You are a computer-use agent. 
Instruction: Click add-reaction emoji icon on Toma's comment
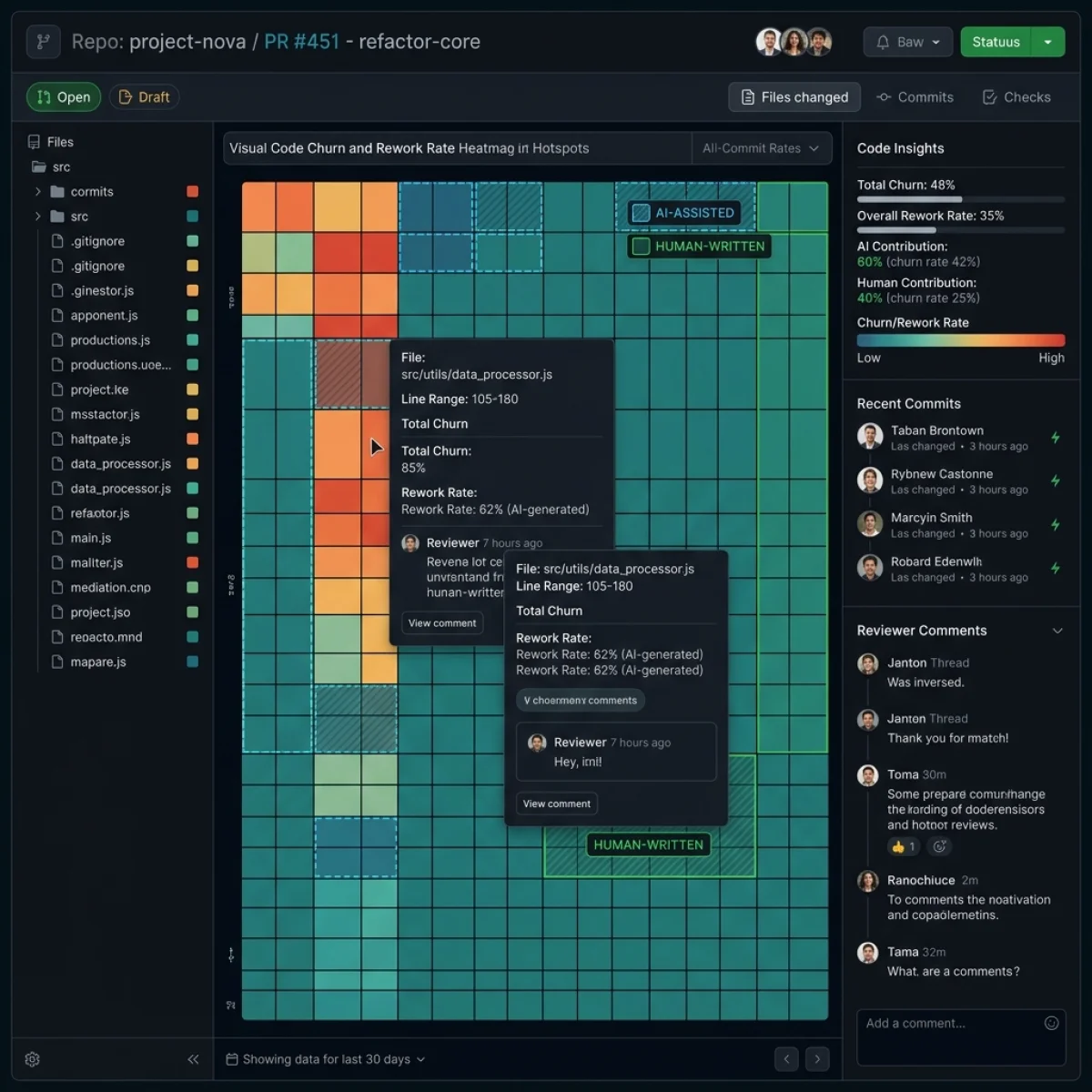(x=940, y=846)
